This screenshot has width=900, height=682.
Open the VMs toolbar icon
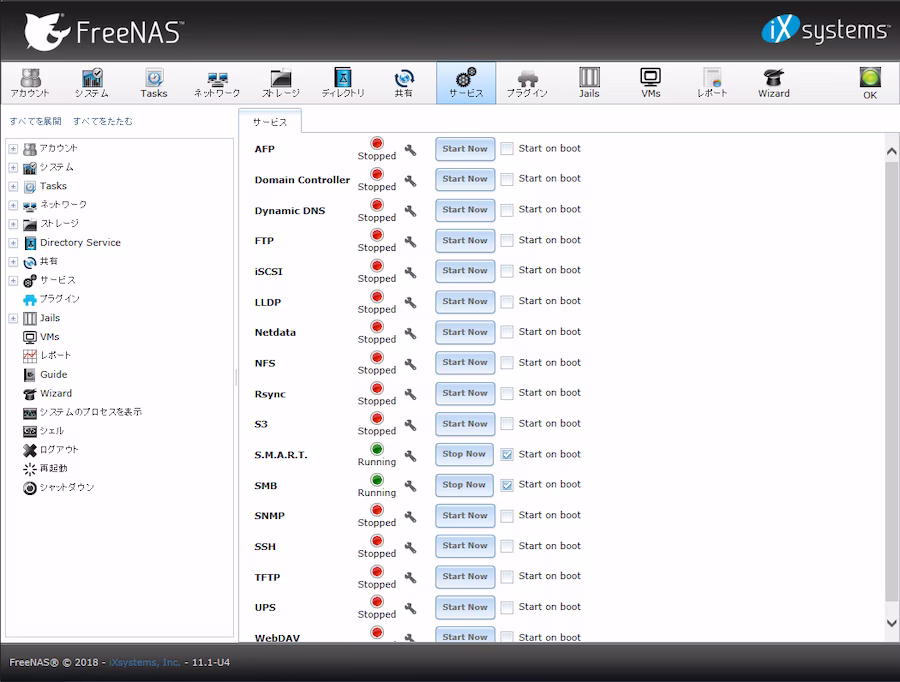click(651, 83)
